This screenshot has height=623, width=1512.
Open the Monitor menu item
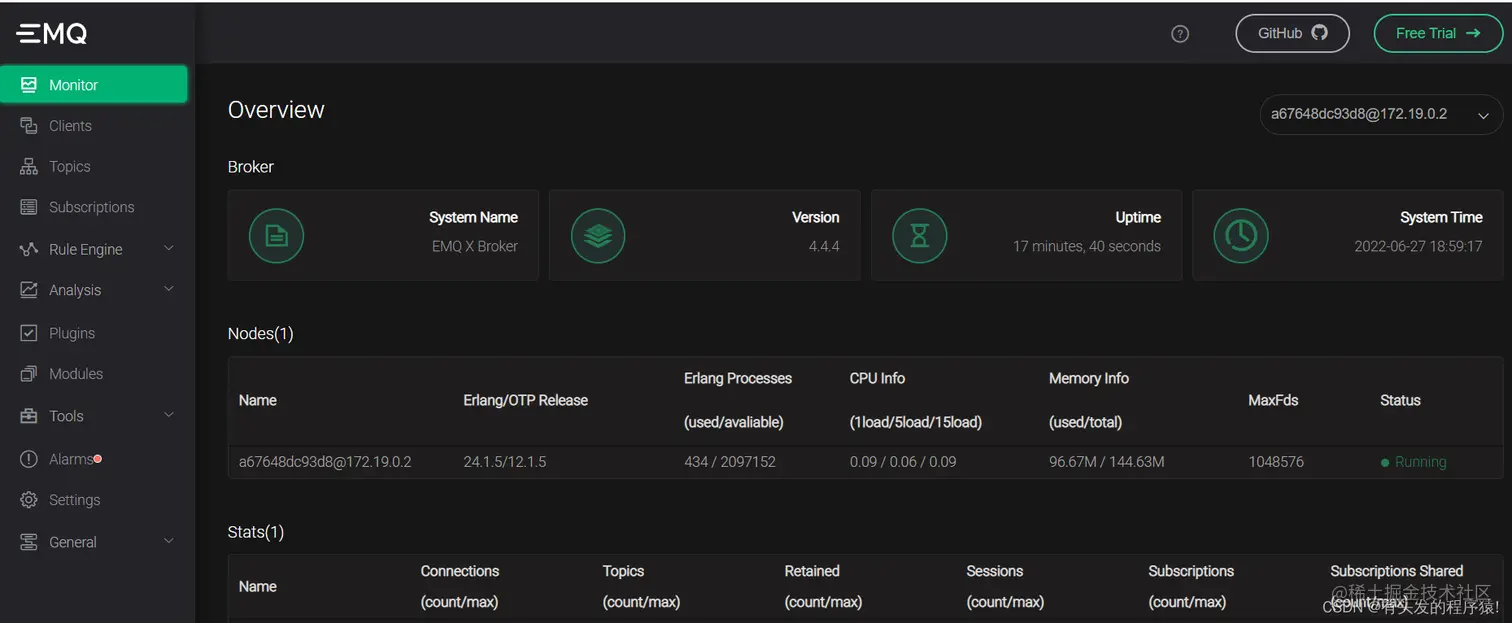tap(94, 85)
